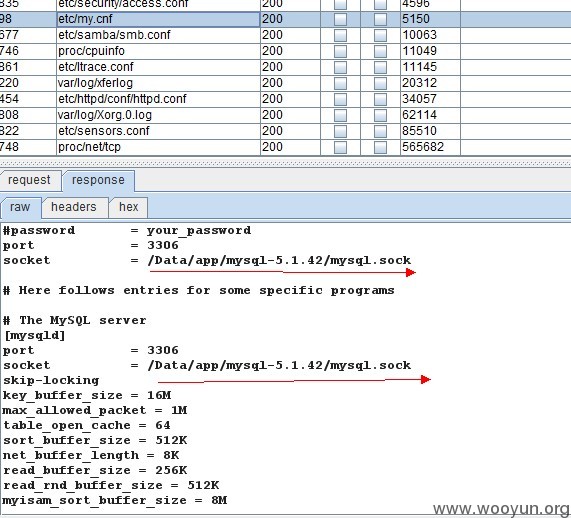Open the raw view tab
This screenshot has width=571, height=518.
click(20, 207)
